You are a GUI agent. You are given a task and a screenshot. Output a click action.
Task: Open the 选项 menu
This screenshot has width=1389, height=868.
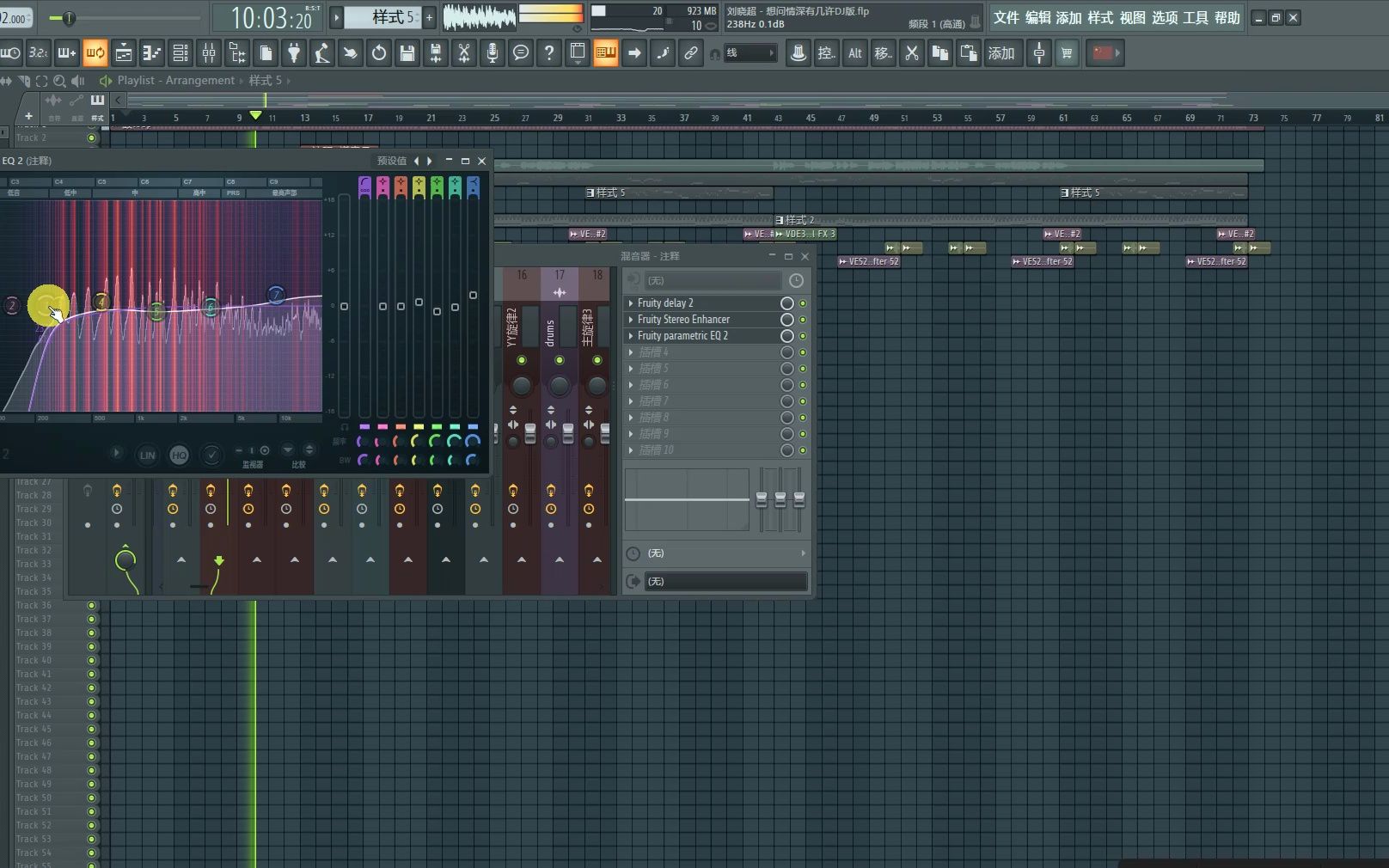point(1165,17)
